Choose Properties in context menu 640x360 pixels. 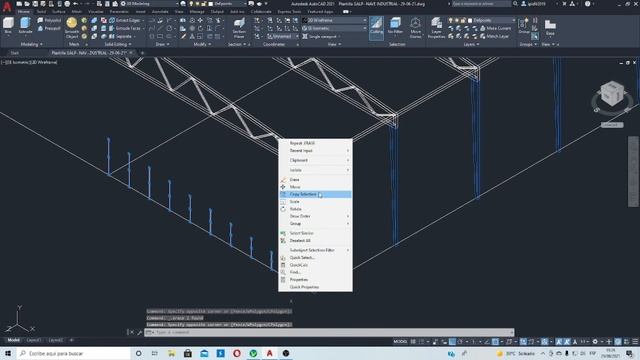point(315,280)
